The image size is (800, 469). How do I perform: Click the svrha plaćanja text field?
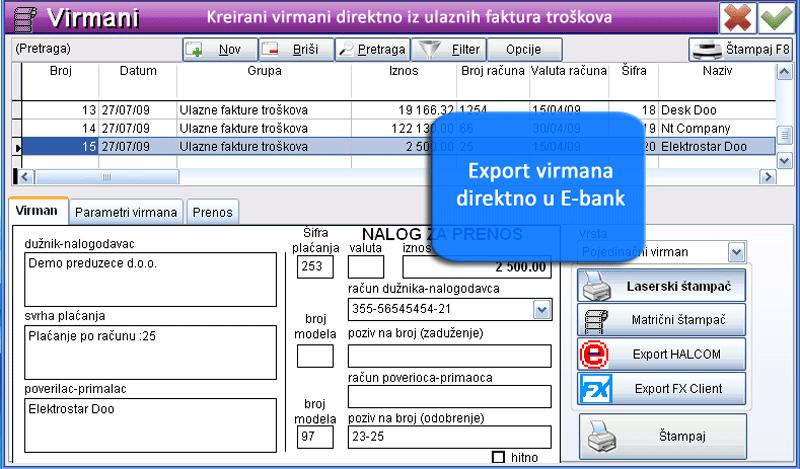(x=148, y=348)
